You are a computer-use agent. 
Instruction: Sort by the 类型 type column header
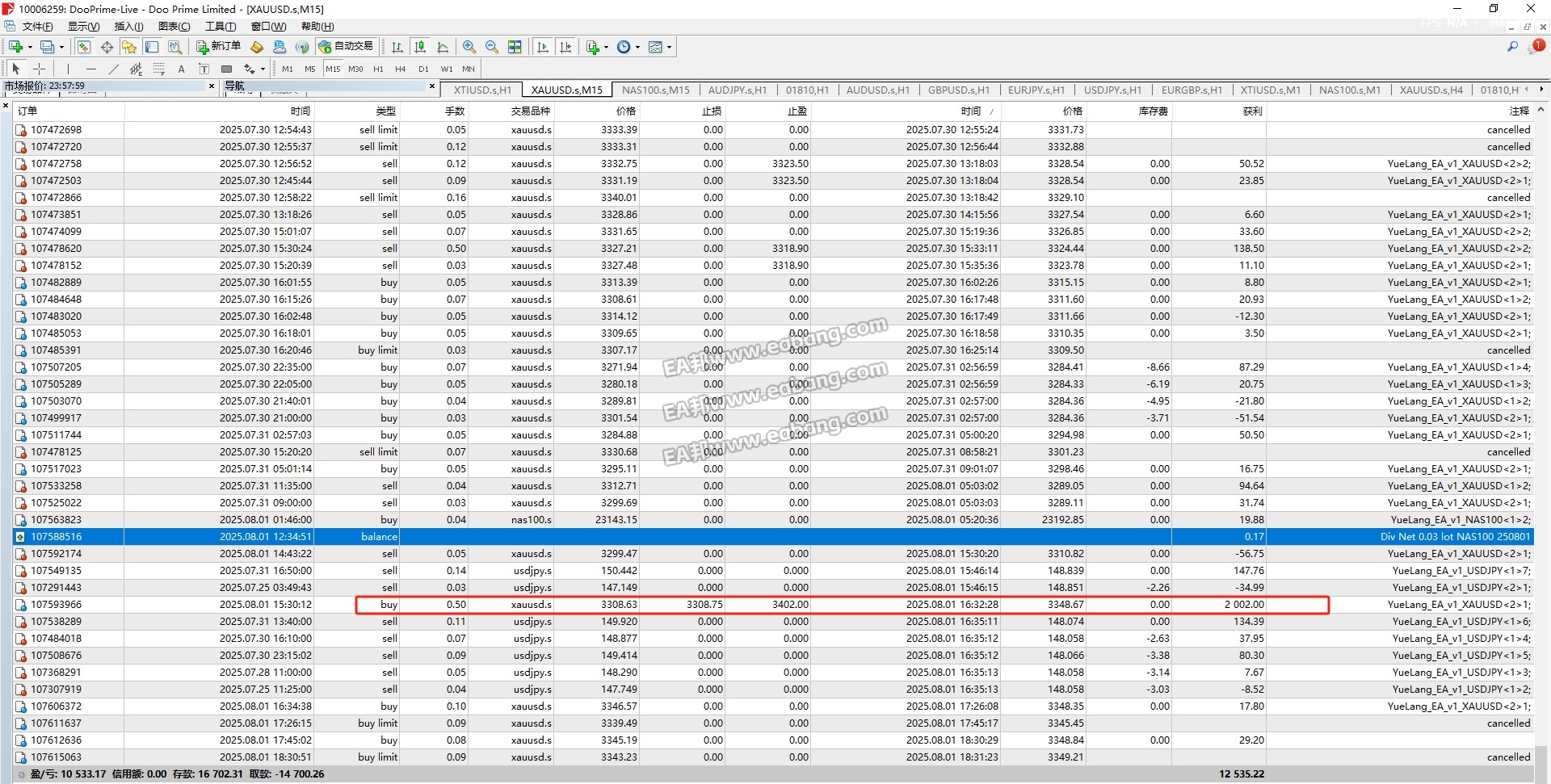click(356, 111)
